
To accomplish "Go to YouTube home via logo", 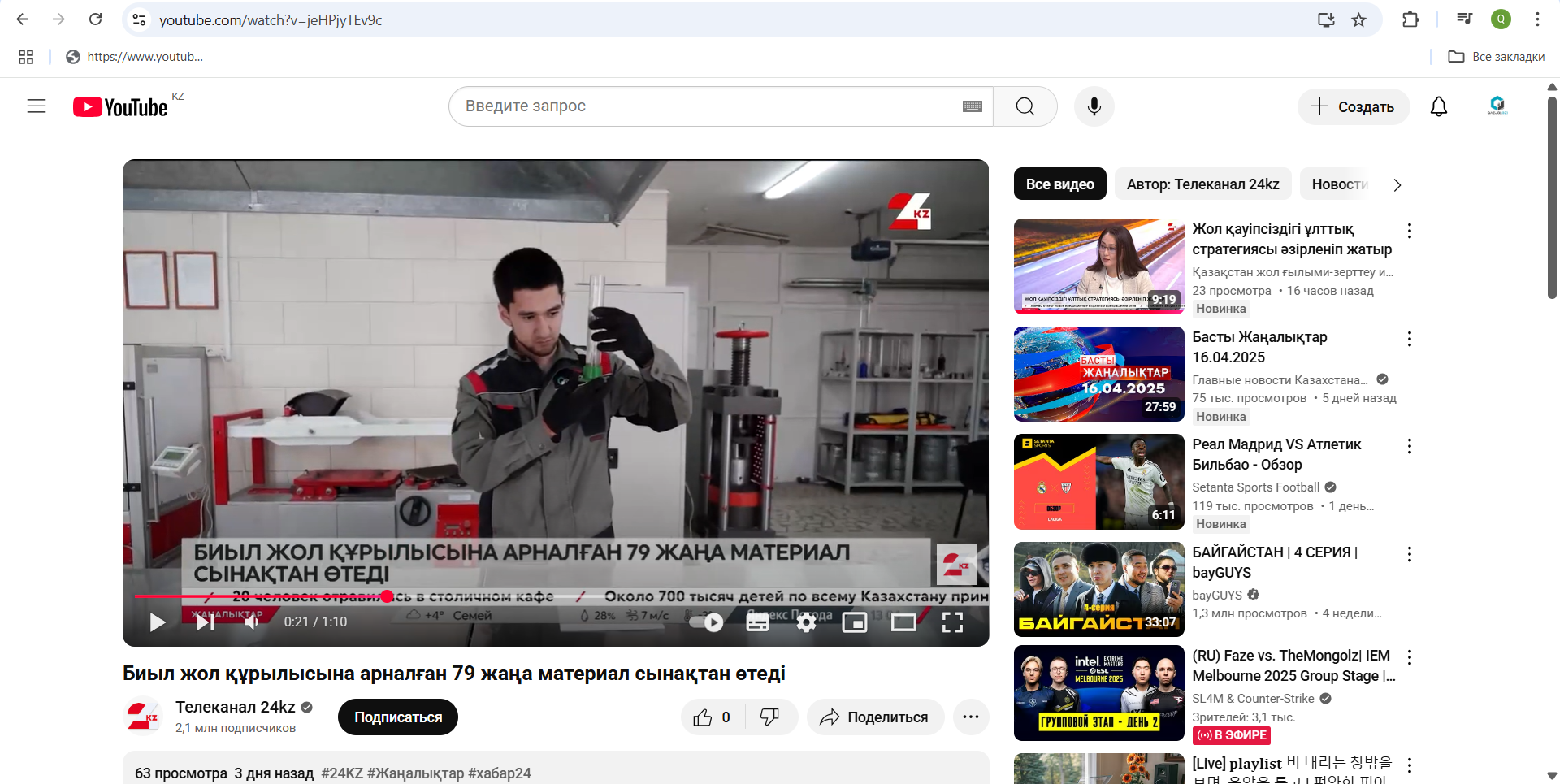I will pos(121,106).
